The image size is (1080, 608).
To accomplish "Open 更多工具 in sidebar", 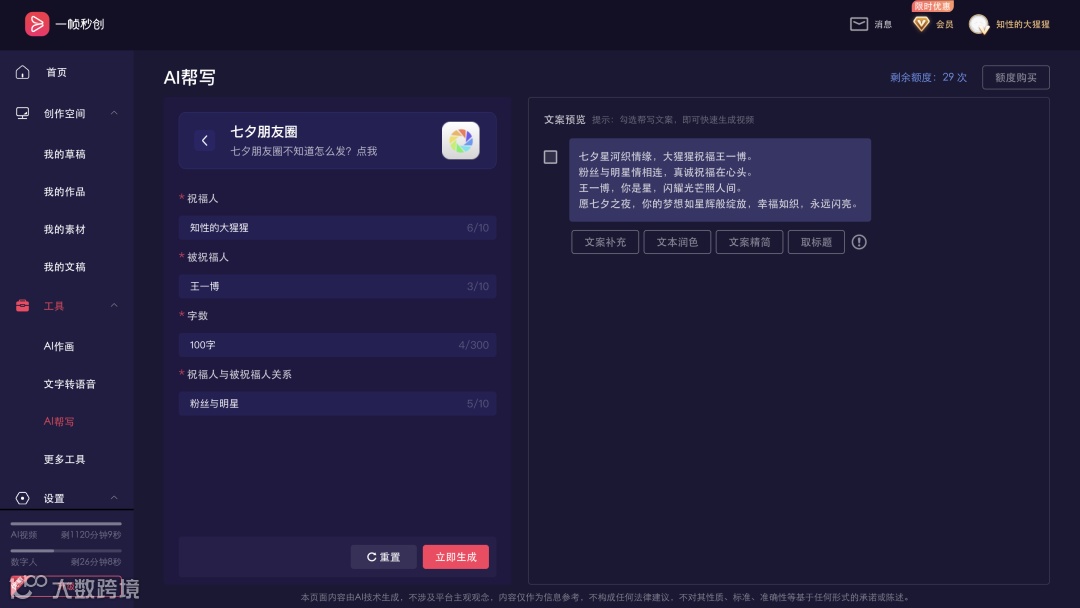I will click(65, 459).
